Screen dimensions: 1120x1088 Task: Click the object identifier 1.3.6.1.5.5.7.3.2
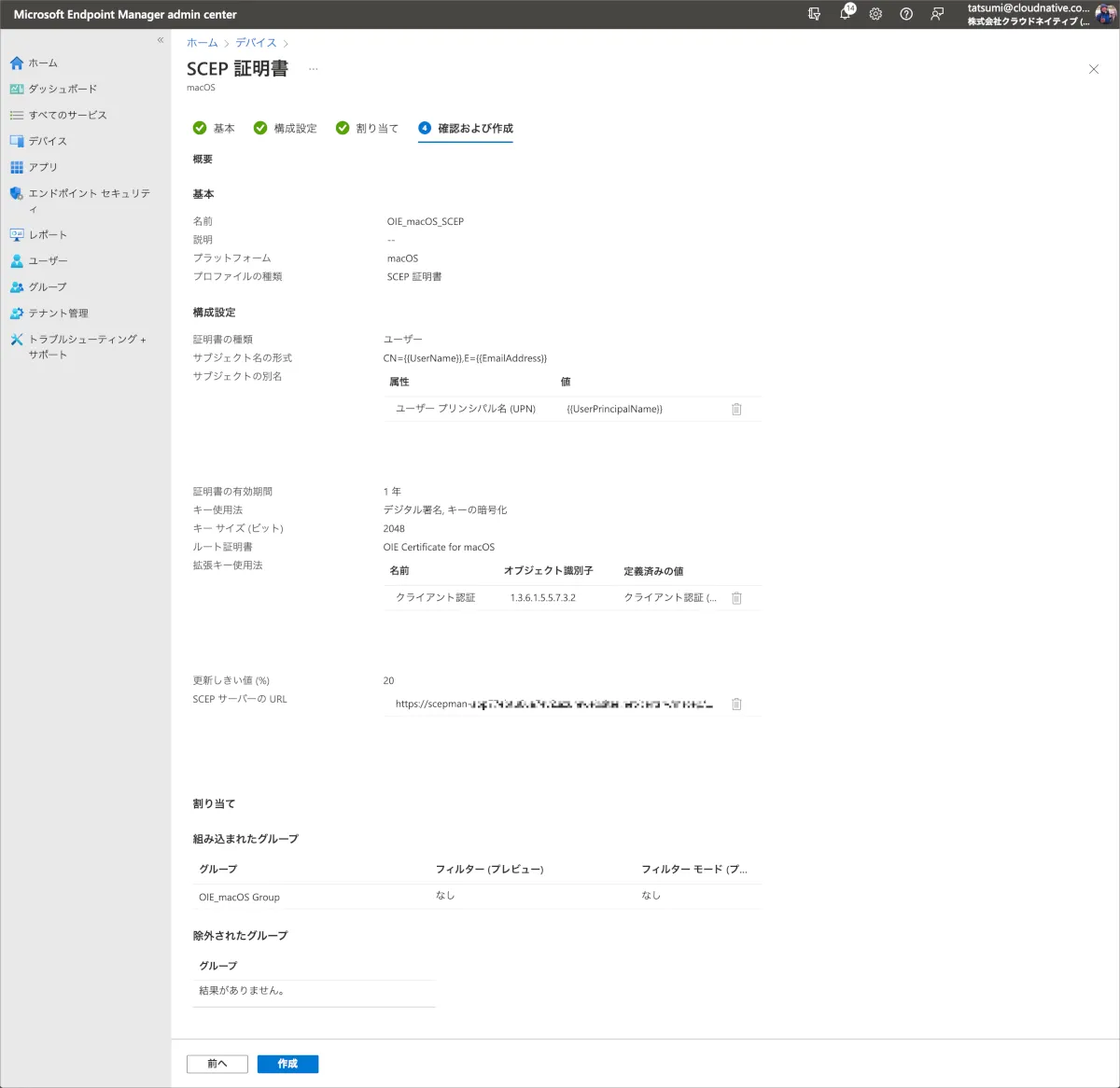click(x=542, y=597)
